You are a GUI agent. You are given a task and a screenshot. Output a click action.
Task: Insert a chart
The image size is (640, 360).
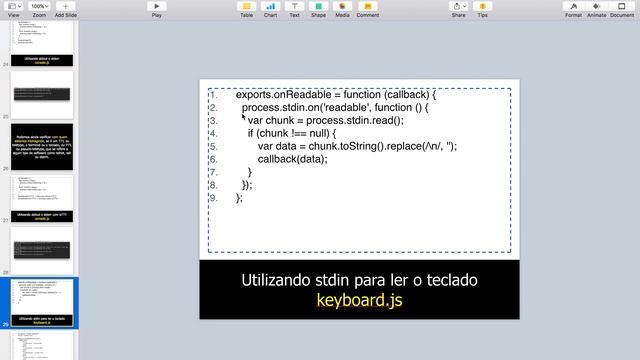tap(270, 7)
